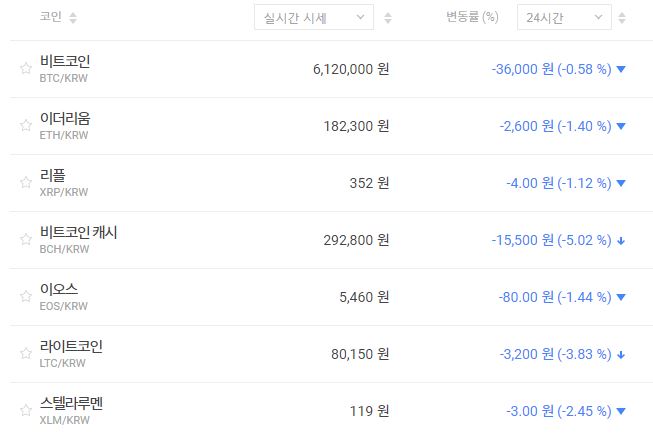Click Bitcoin's blue down-triangle change indicator
The width and height of the screenshot is (653, 436).
621,69
